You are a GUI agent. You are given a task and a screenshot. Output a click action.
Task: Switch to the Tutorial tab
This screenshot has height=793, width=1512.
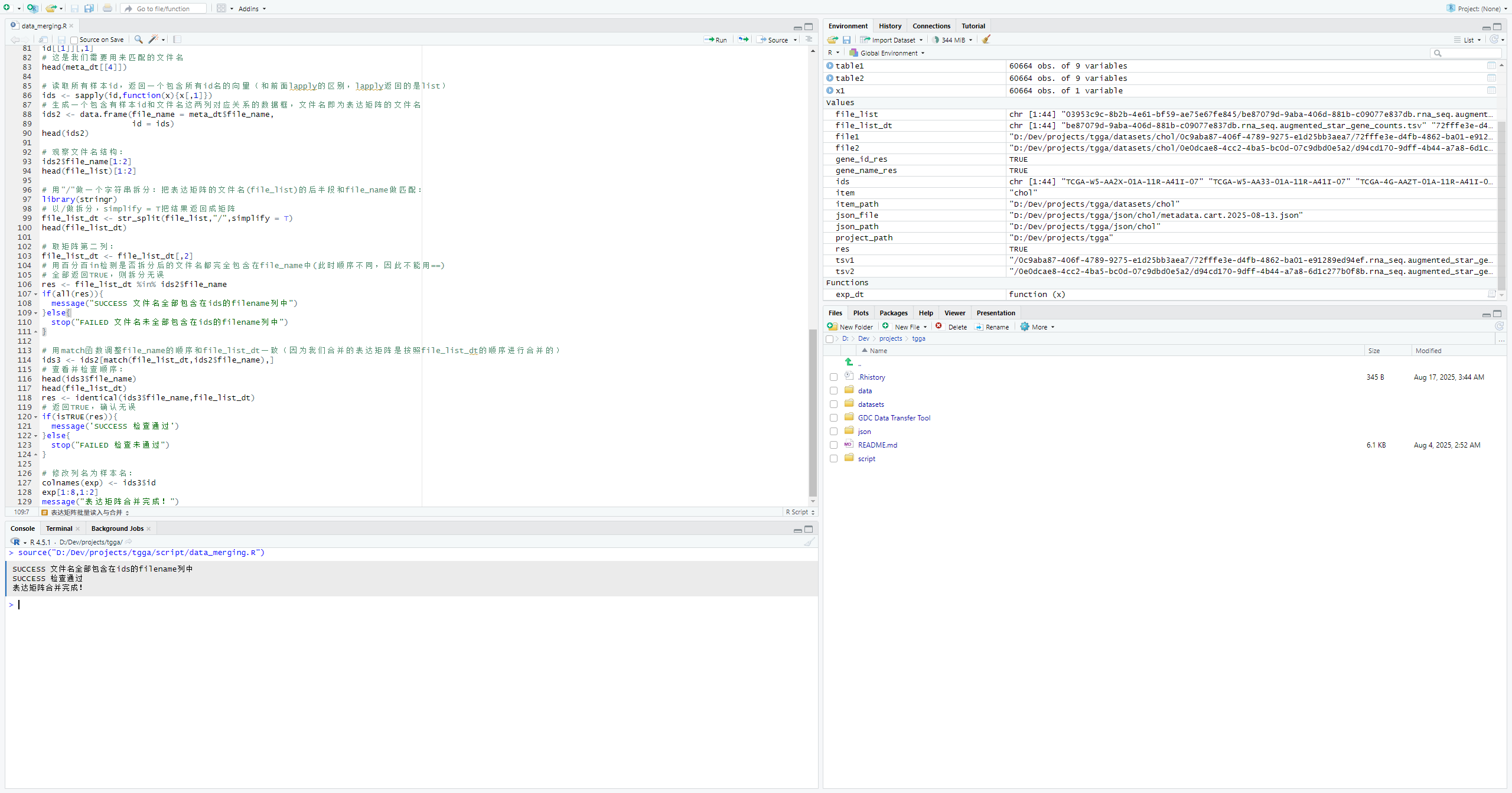(x=973, y=26)
